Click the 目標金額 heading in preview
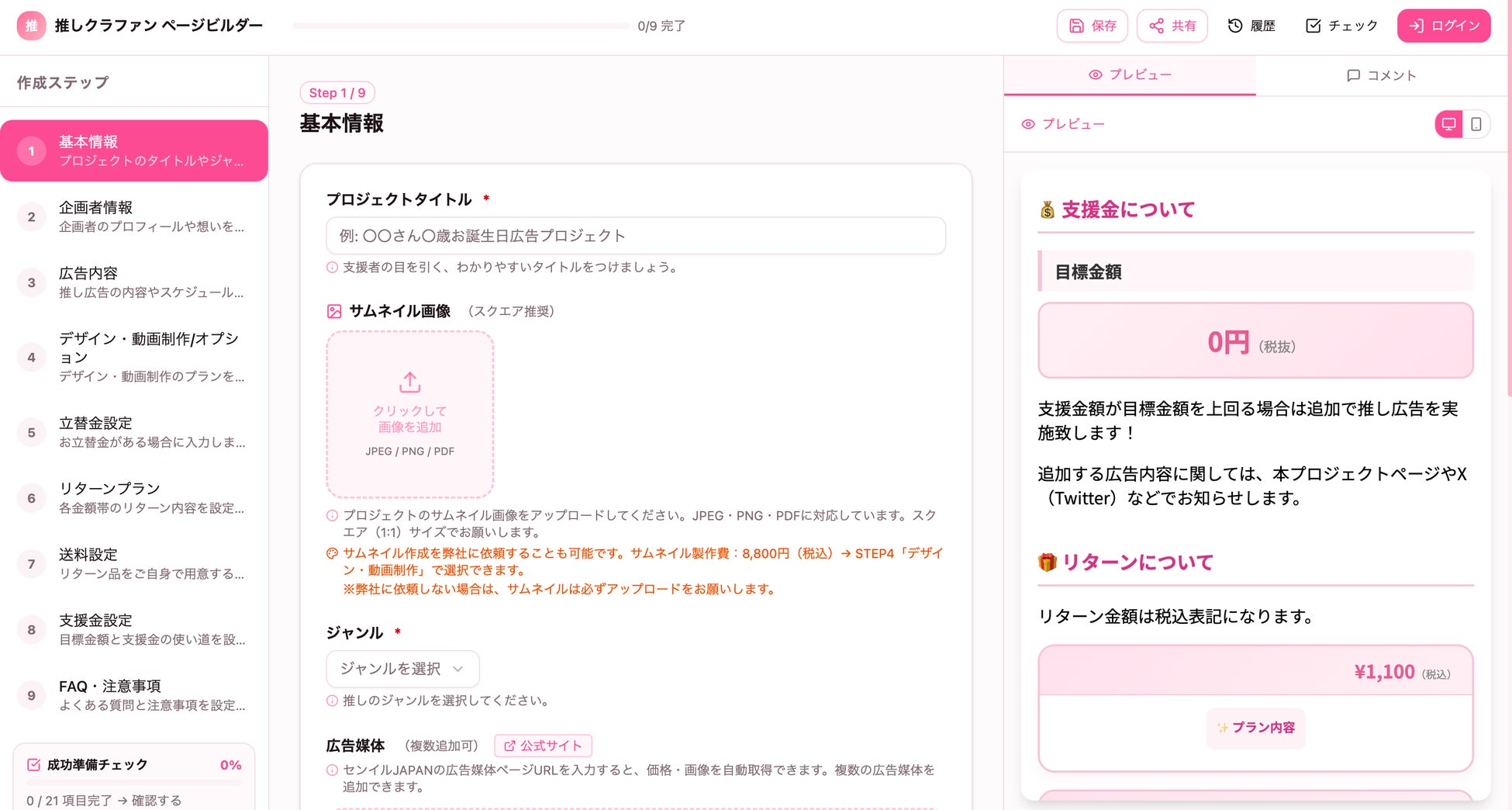This screenshot has width=1512, height=810. tap(1089, 272)
